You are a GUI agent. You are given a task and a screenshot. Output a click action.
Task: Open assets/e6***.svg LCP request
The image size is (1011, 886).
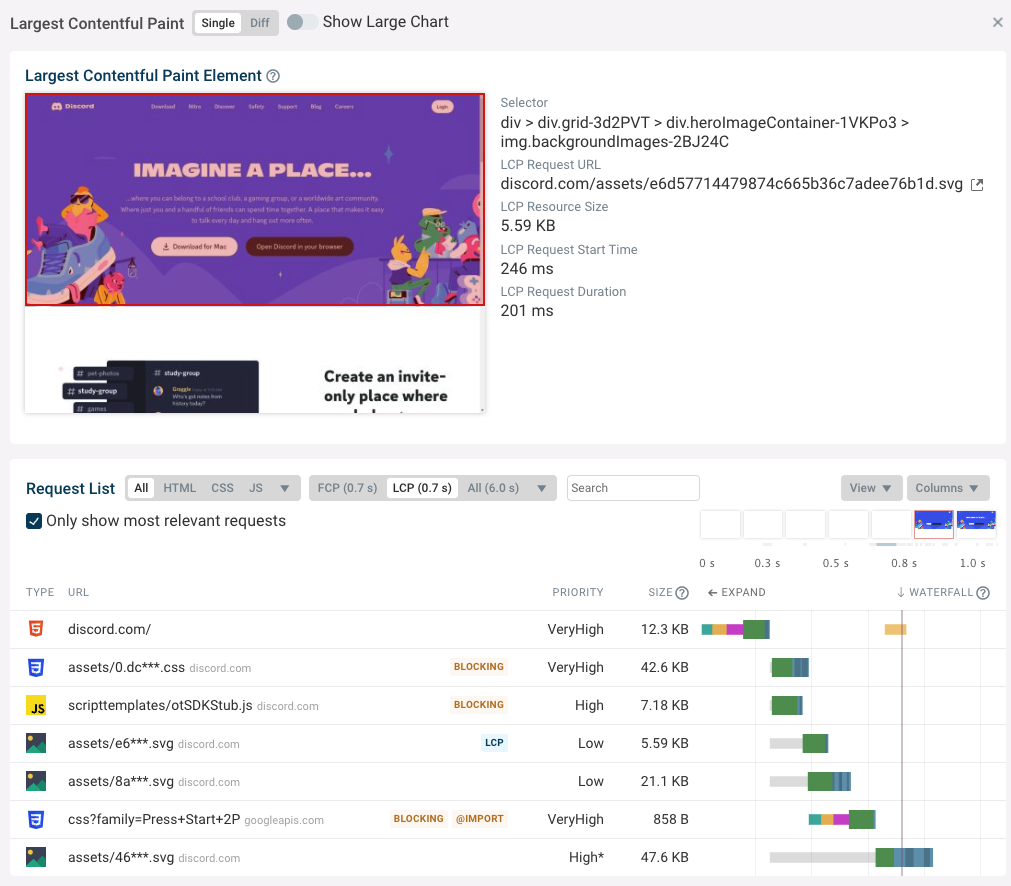pyautogui.click(x=507, y=743)
